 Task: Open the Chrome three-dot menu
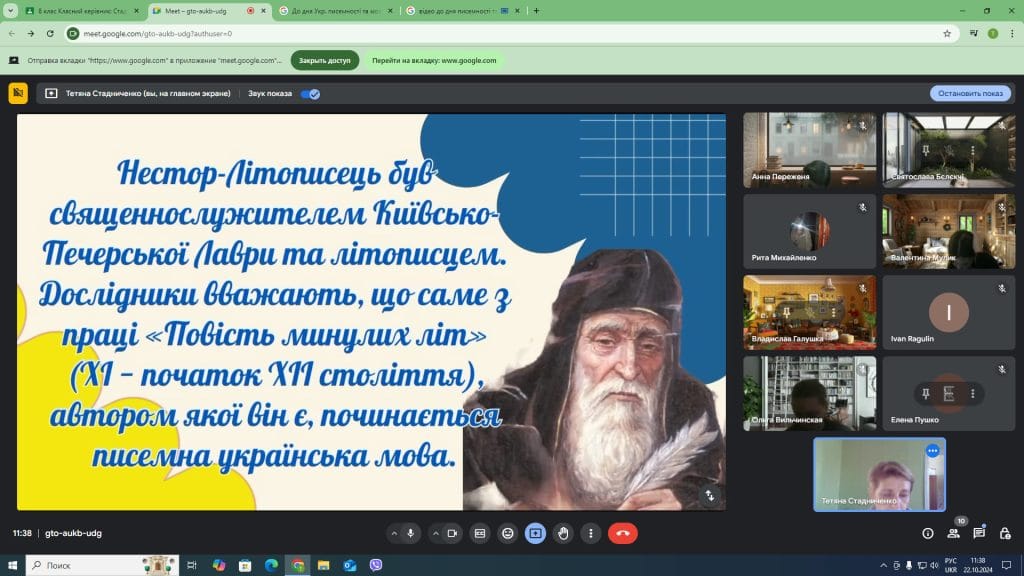[x=1012, y=33]
